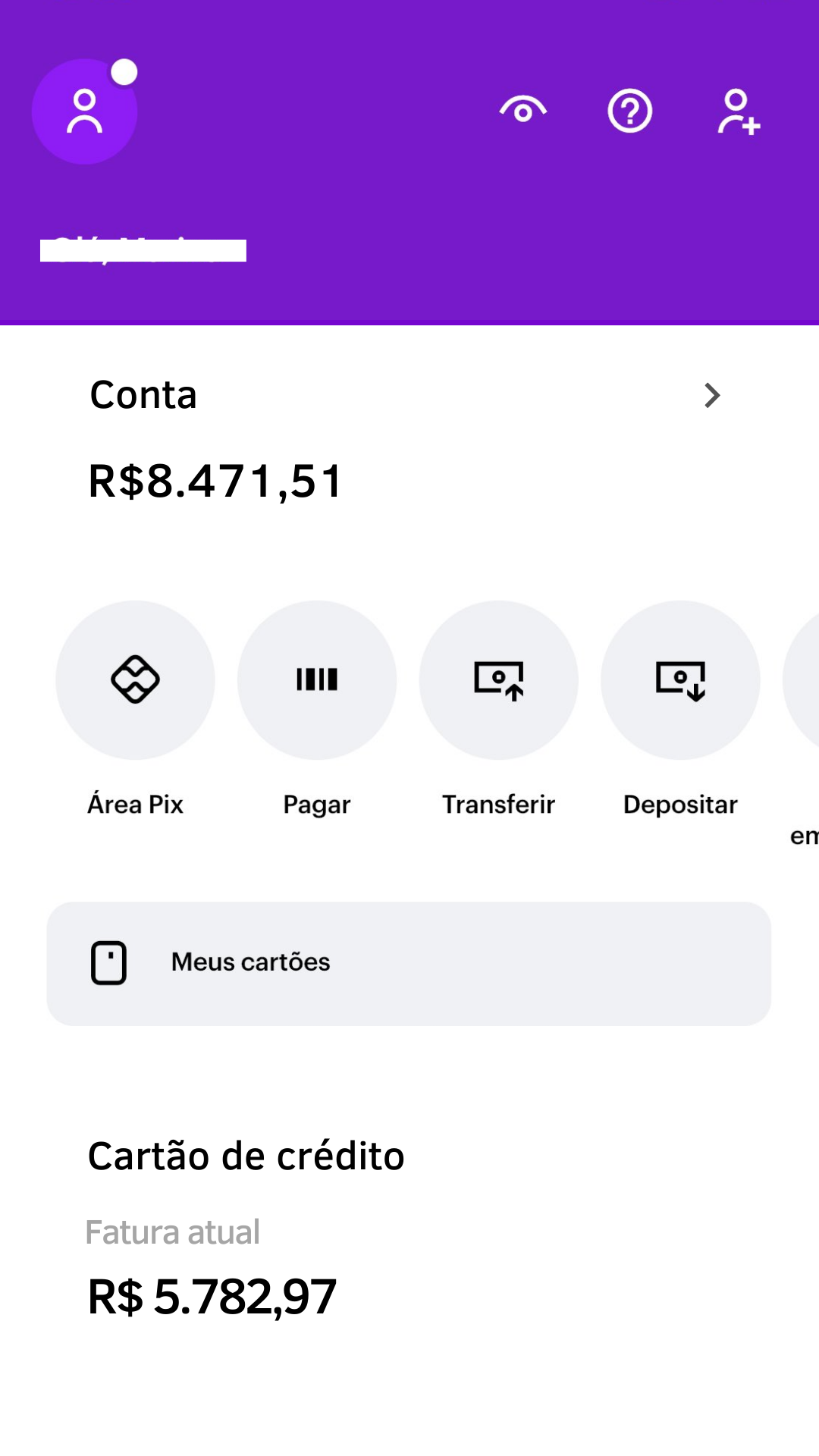Open the Cartão de crédito section
This screenshot has height=1456, width=819.
pyautogui.click(x=246, y=1156)
